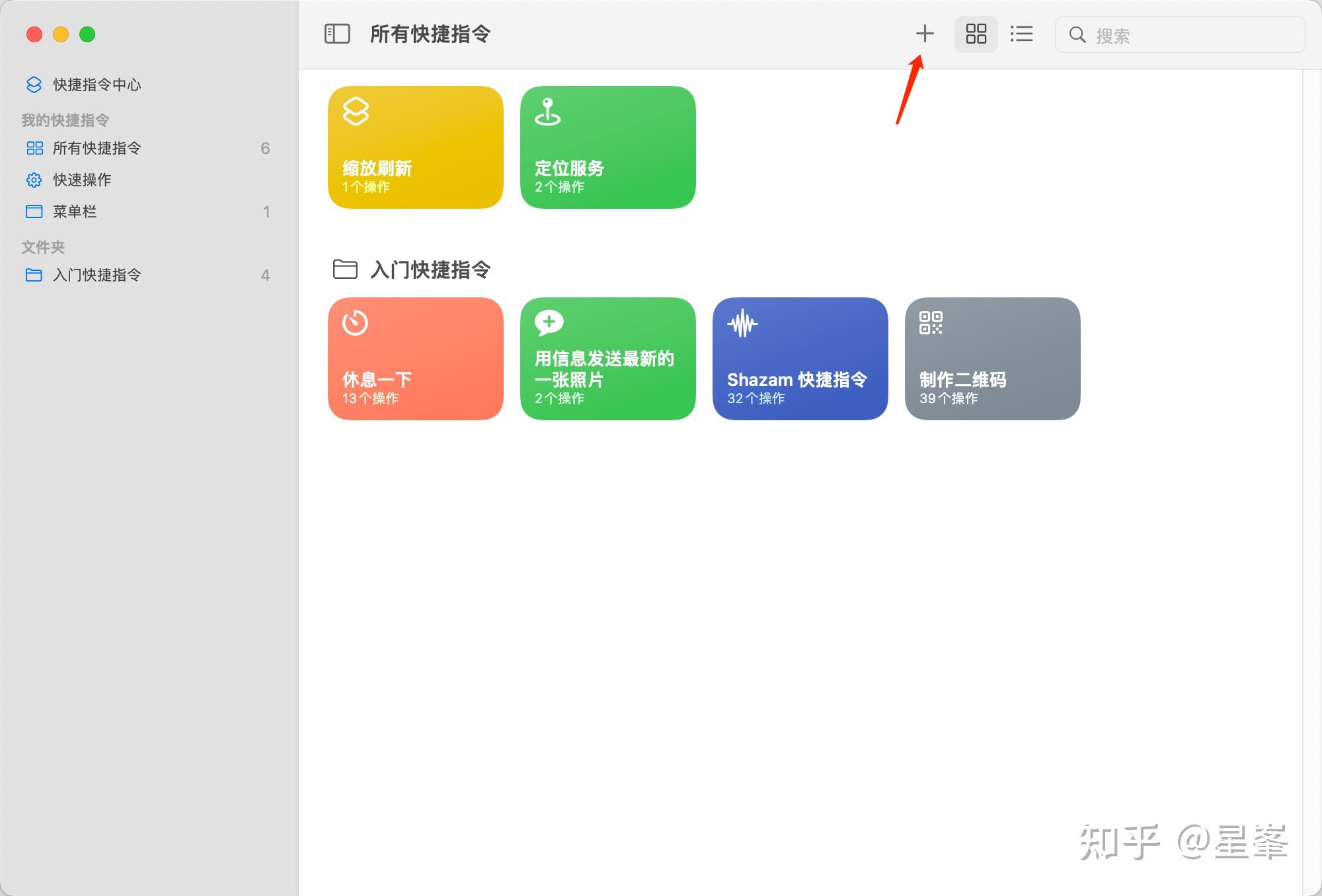Viewport: 1322px width, 896px height.
Task: Click the magnifier icon in search box
Action: (x=1077, y=35)
